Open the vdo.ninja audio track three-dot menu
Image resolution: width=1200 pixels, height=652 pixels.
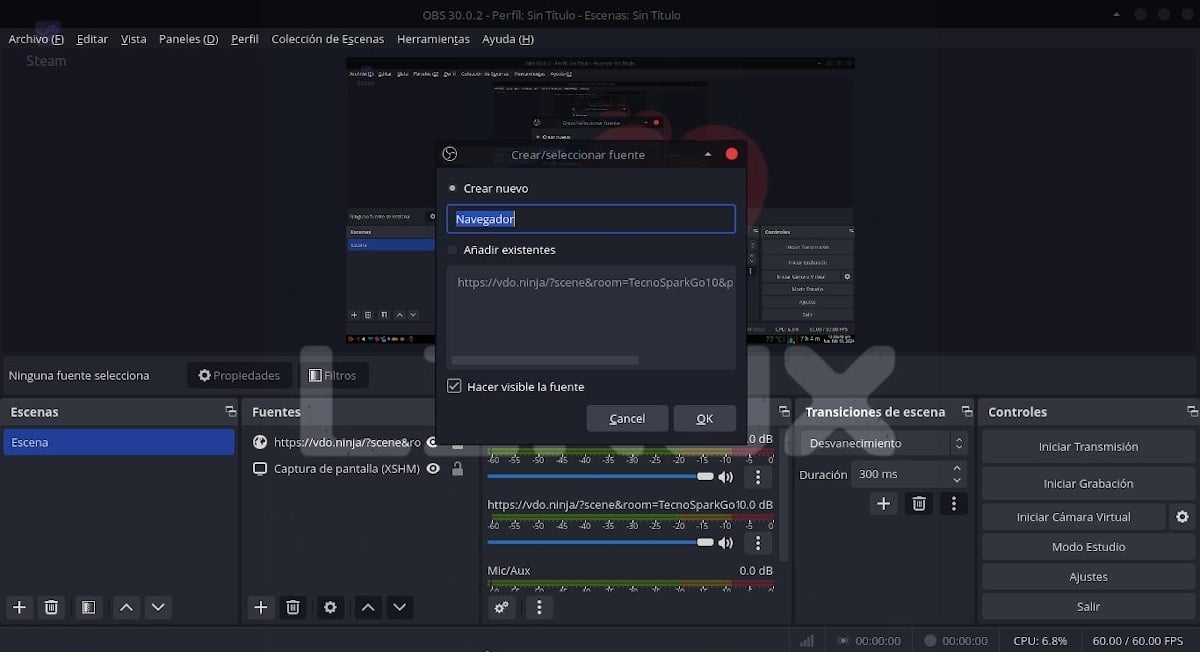click(758, 543)
